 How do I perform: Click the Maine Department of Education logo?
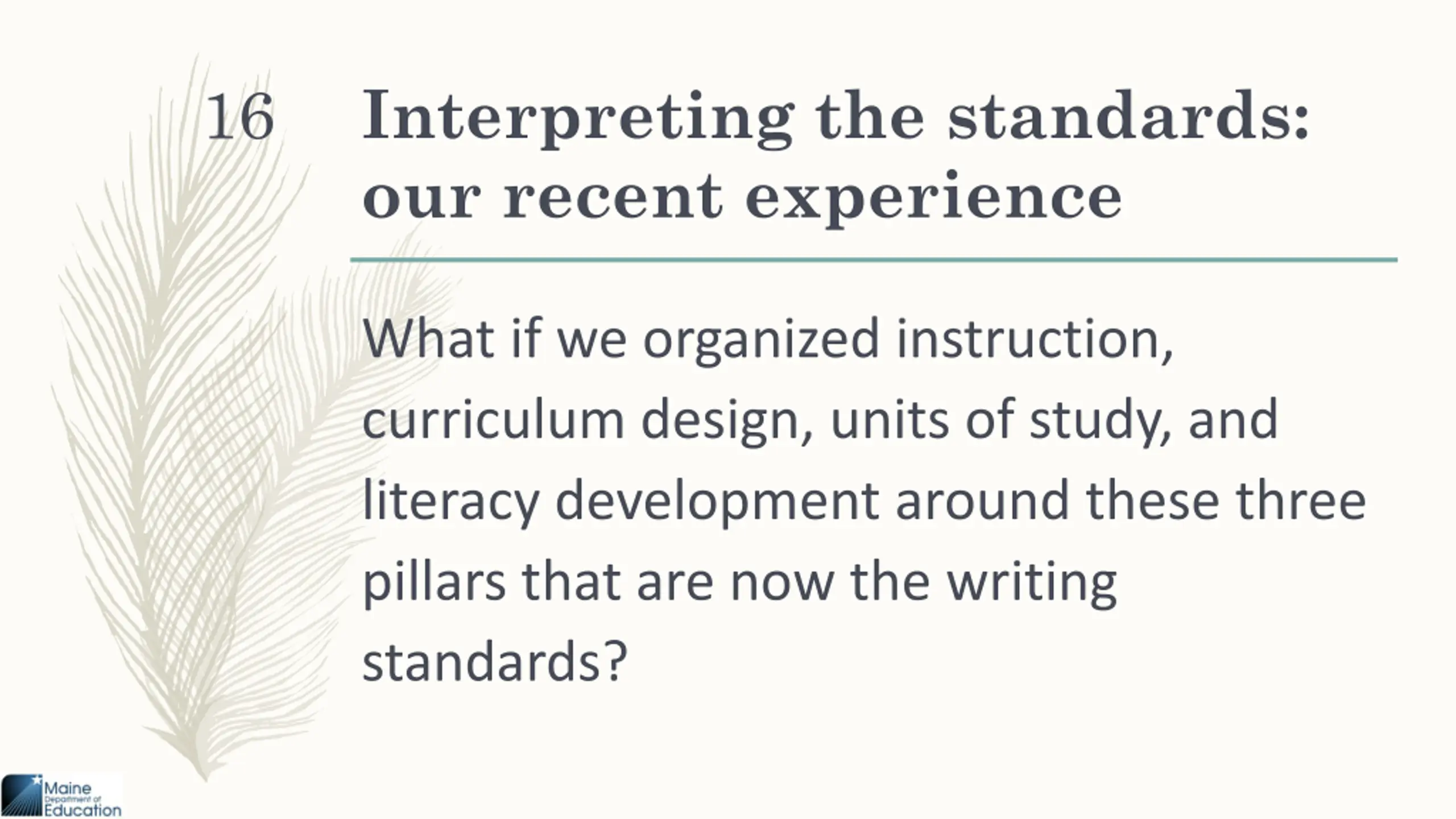coord(61,796)
